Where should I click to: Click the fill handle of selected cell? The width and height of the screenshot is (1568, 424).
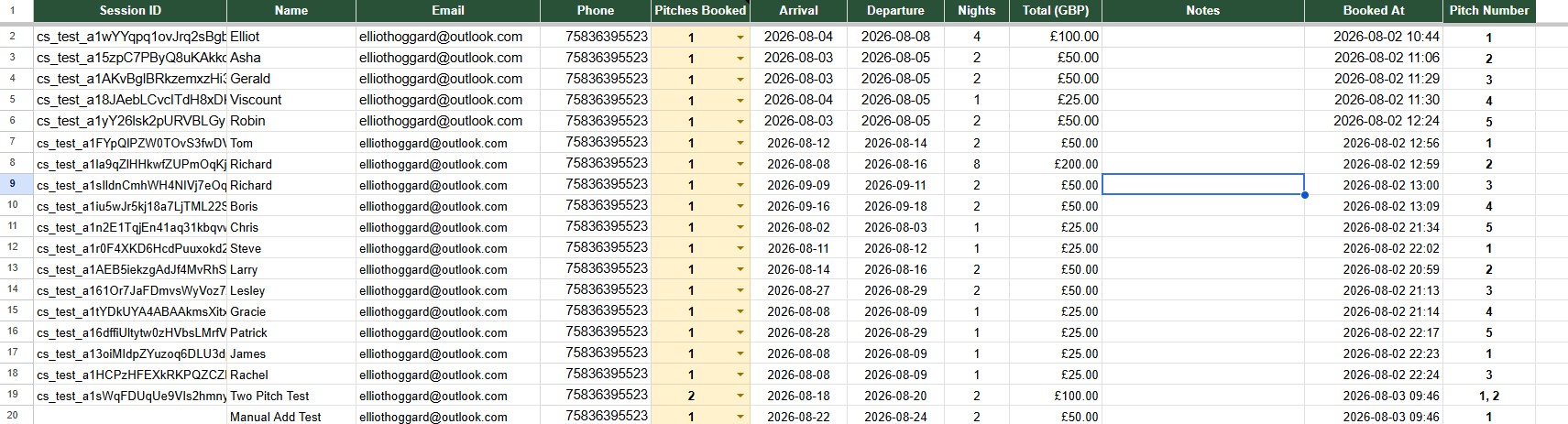[1304, 195]
